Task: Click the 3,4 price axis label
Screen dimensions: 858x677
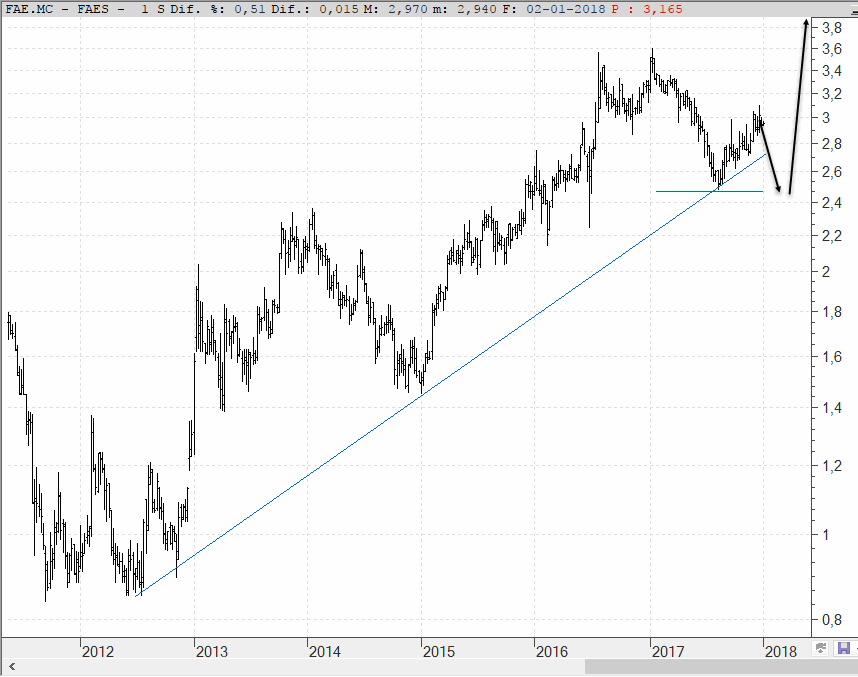Action: pos(832,71)
